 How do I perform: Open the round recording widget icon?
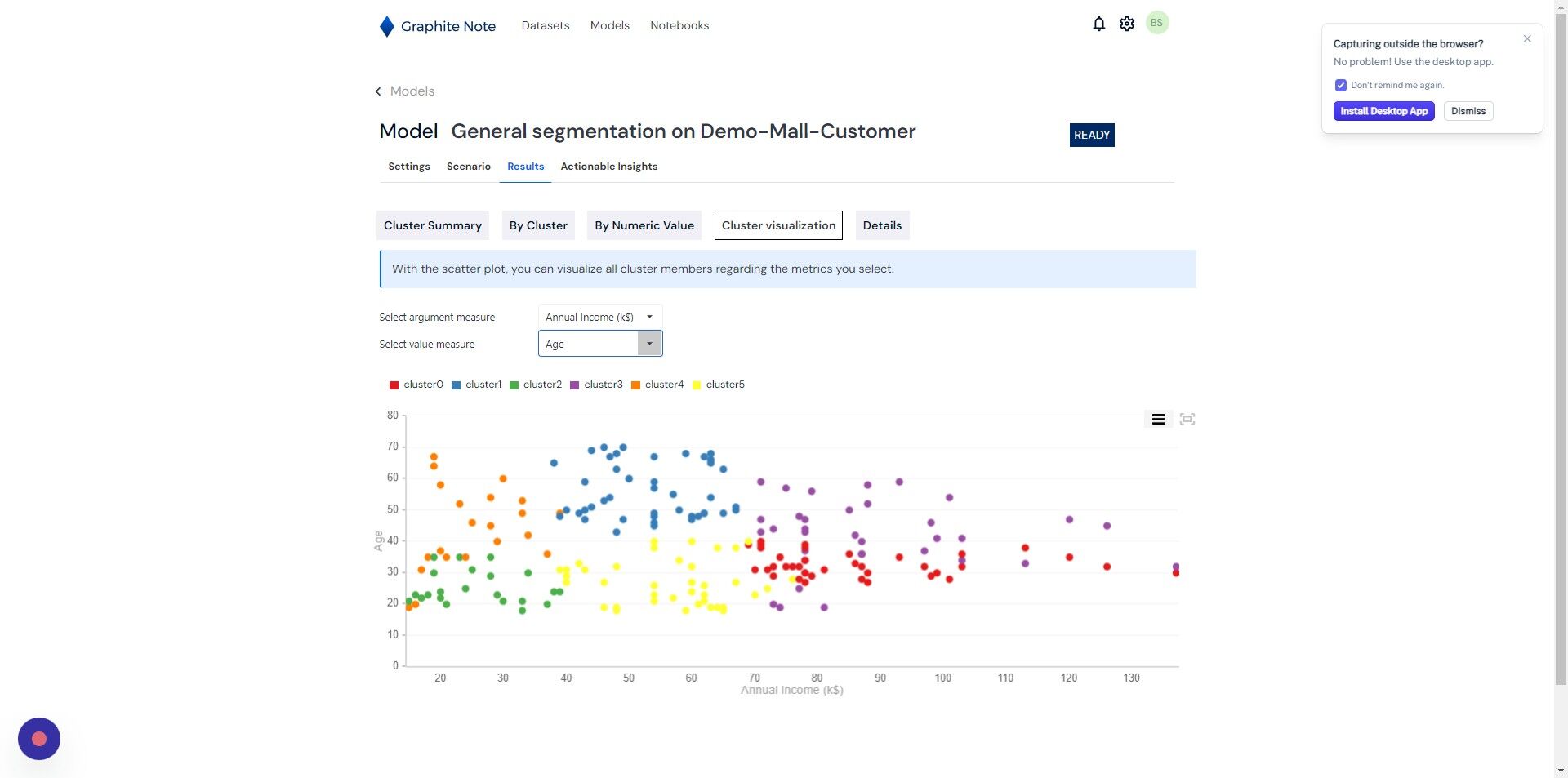39,739
